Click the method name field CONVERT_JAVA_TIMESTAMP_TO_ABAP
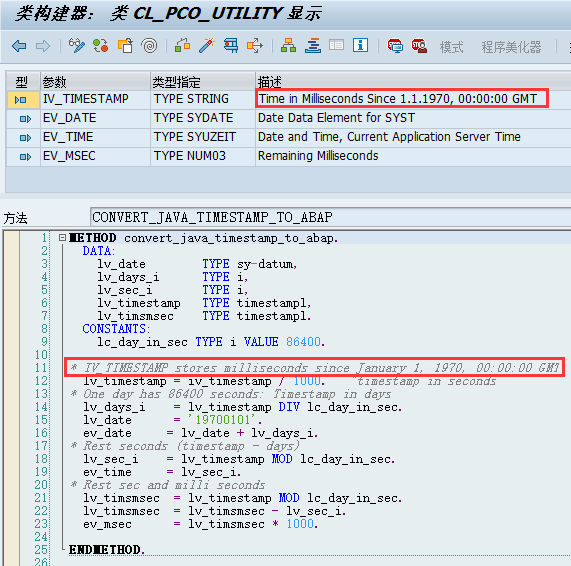571x566 pixels. (x=330, y=217)
